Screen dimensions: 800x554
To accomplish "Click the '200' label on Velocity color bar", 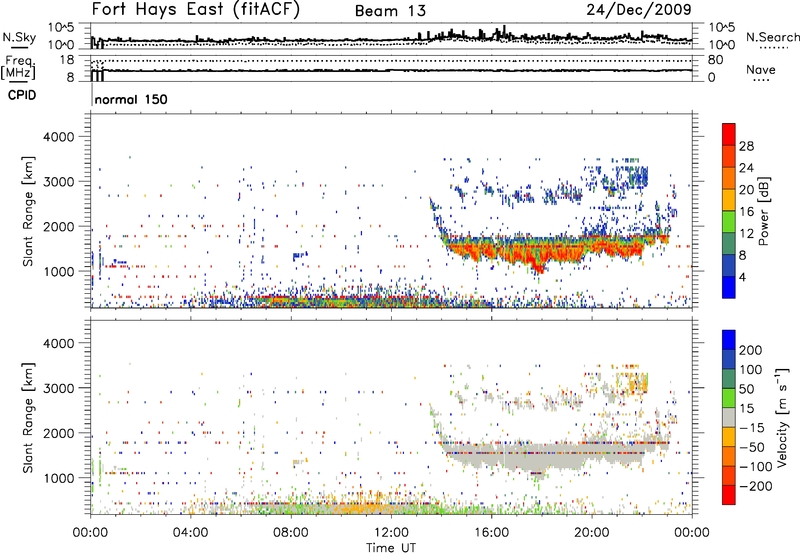I will click(751, 350).
